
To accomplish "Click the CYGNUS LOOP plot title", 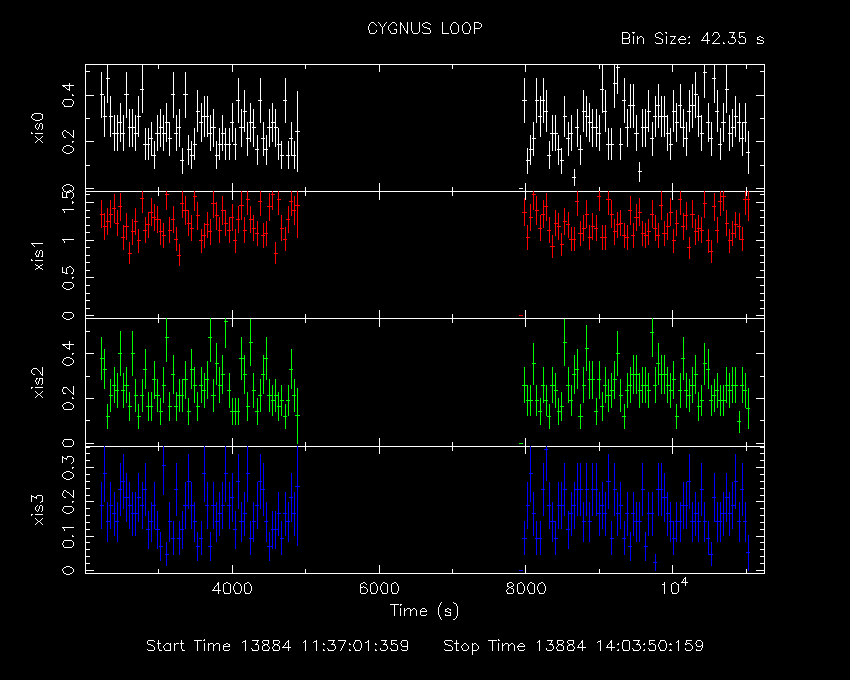I will click(424, 28).
